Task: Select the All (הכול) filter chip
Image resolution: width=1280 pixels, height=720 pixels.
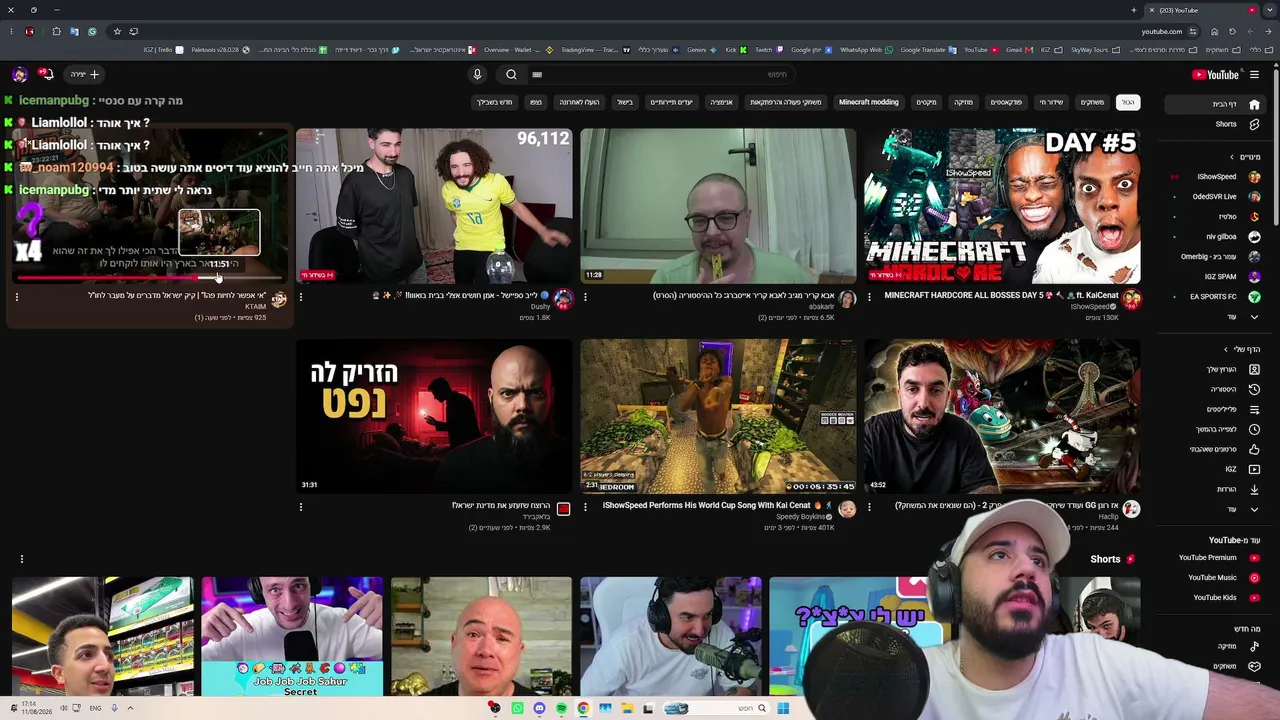Action: 1127,102
